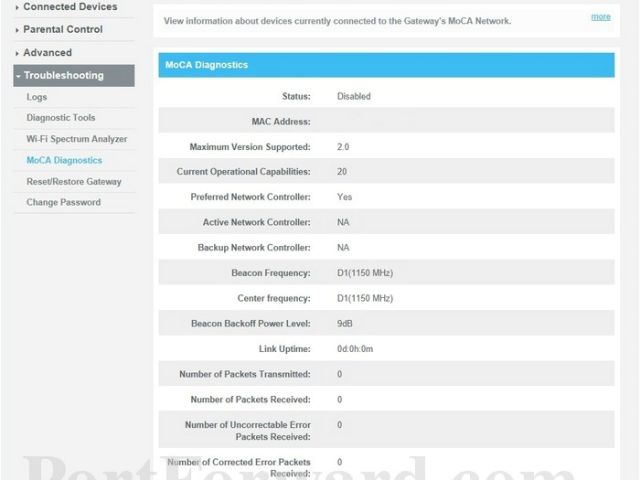
Task: Click the "more" link
Action: click(x=600, y=17)
